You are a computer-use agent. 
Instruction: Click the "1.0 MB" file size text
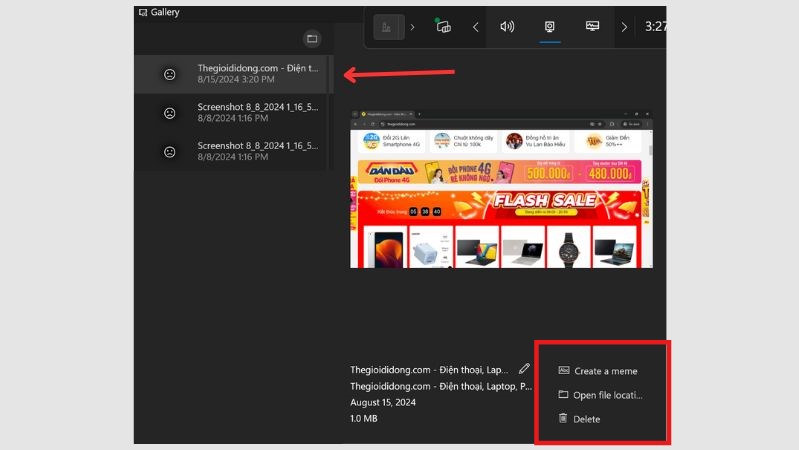tap(364, 418)
